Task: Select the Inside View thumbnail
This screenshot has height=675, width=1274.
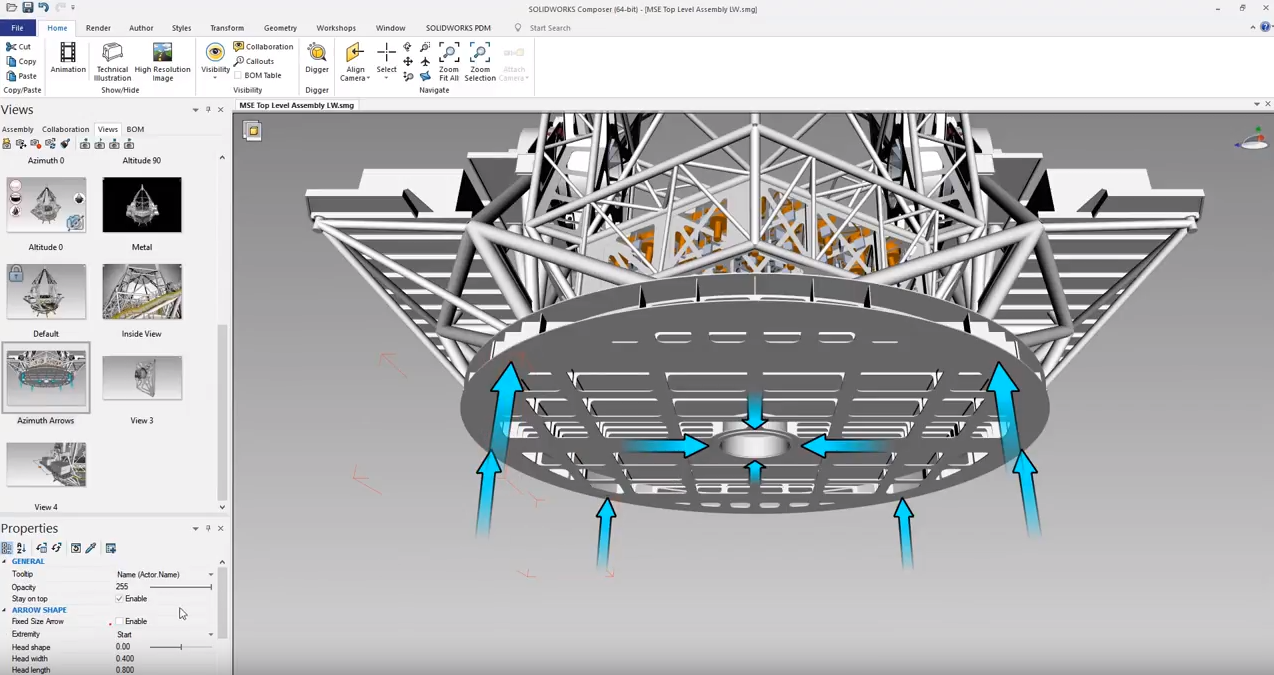Action: click(x=142, y=292)
